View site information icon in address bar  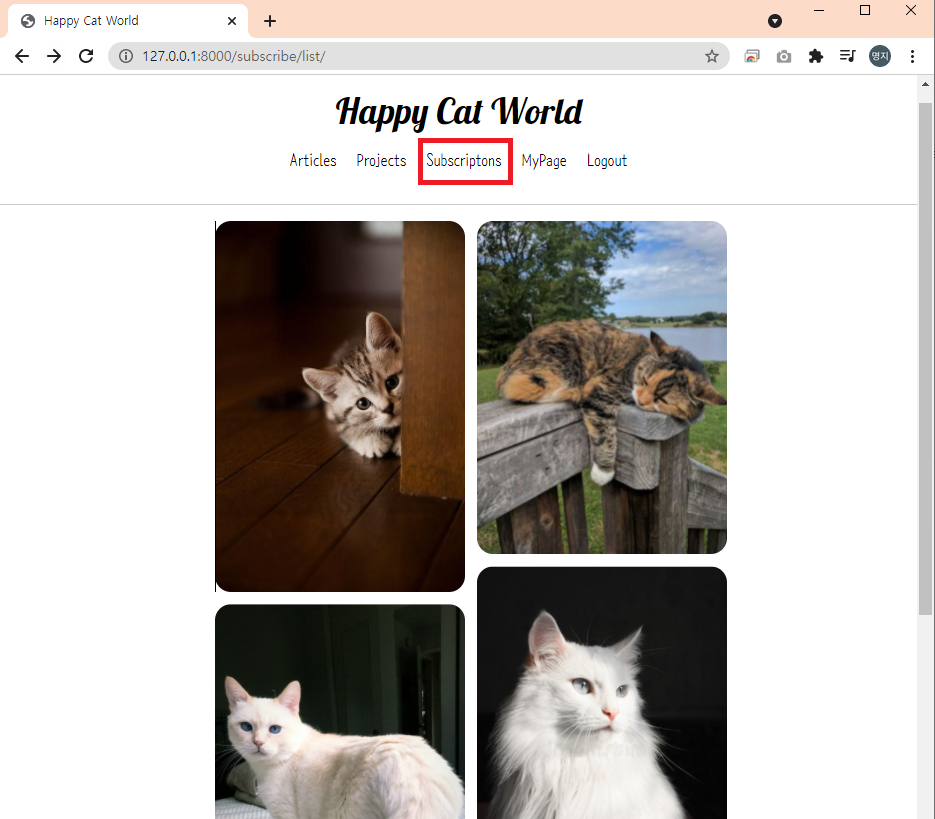click(126, 56)
